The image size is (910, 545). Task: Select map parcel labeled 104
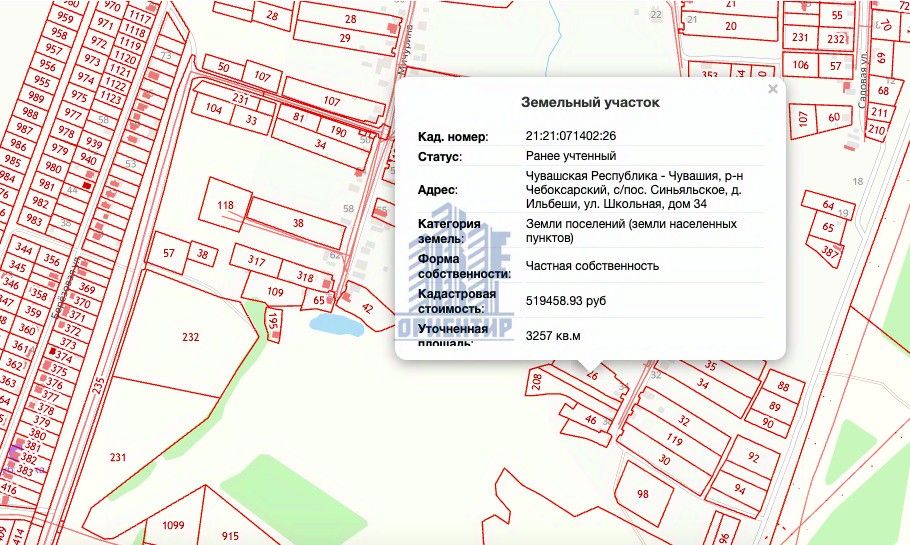[214, 108]
